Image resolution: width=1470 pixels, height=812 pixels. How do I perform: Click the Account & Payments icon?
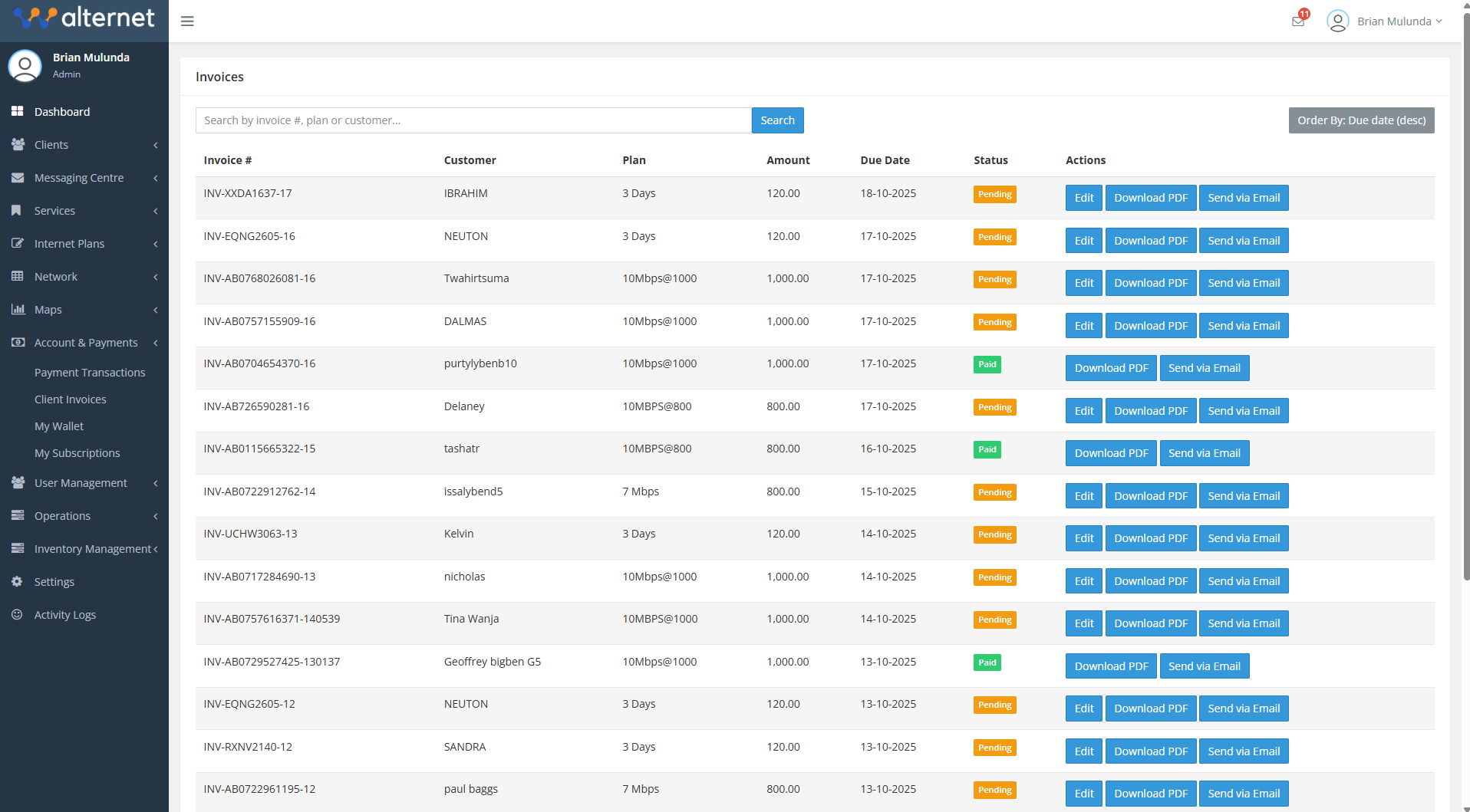click(18, 343)
